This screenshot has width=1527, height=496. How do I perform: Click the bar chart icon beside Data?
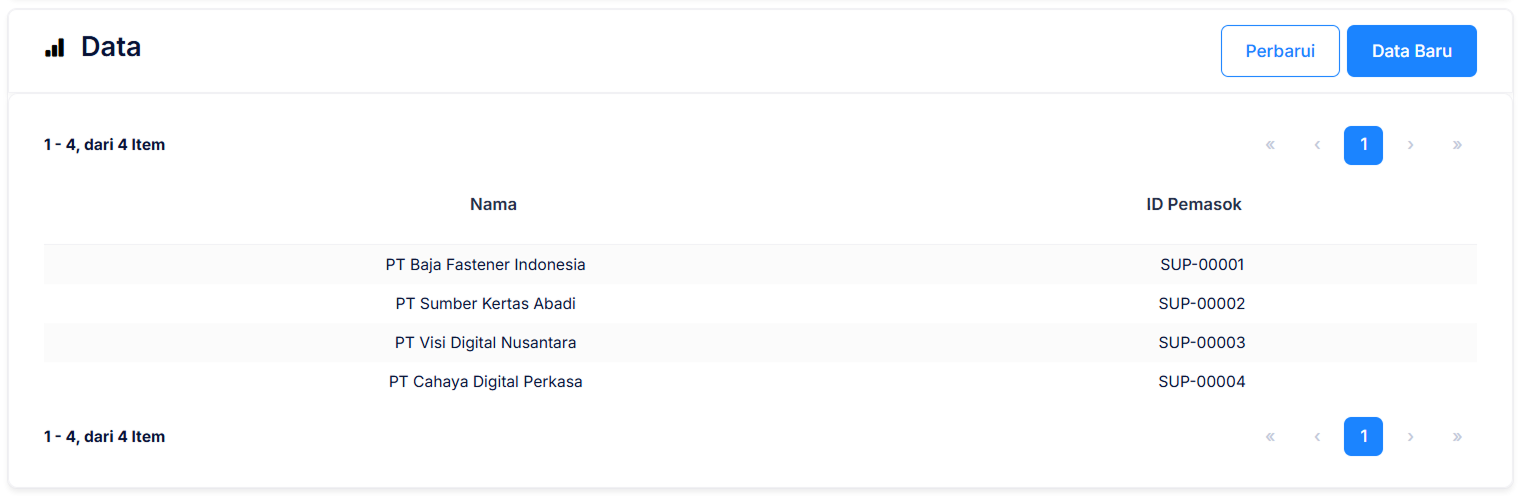tap(54, 47)
